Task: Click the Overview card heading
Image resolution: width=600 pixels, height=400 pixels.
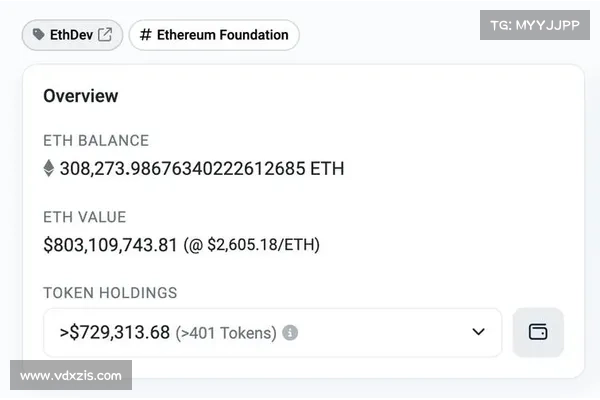Action: click(x=81, y=96)
